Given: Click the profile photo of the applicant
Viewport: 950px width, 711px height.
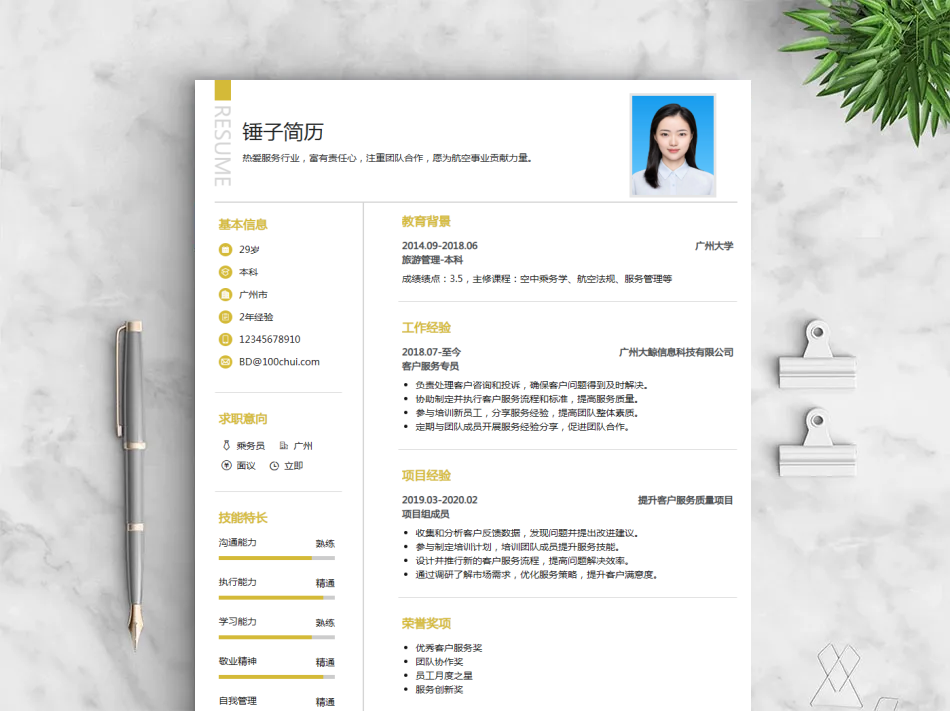Looking at the screenshot, I should pyautogui.click(x=673, y=145).
